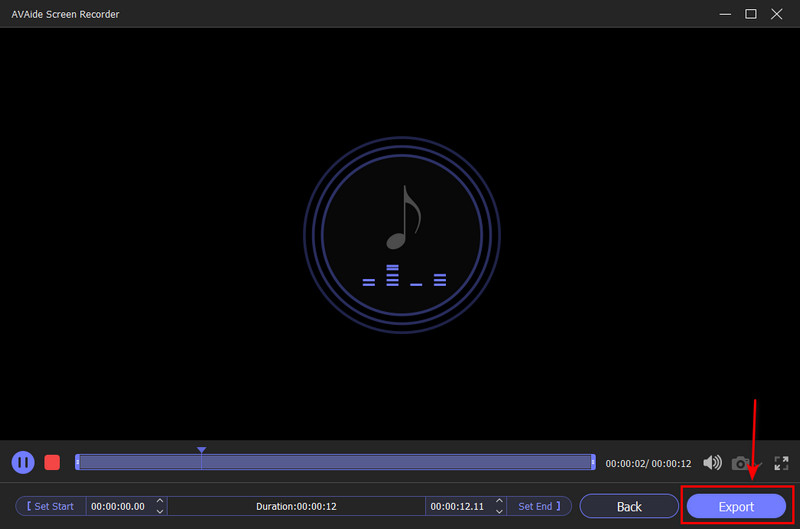Go back with the Back button
The width and height of the screenshot is (800, 529).
pos(629,506)
